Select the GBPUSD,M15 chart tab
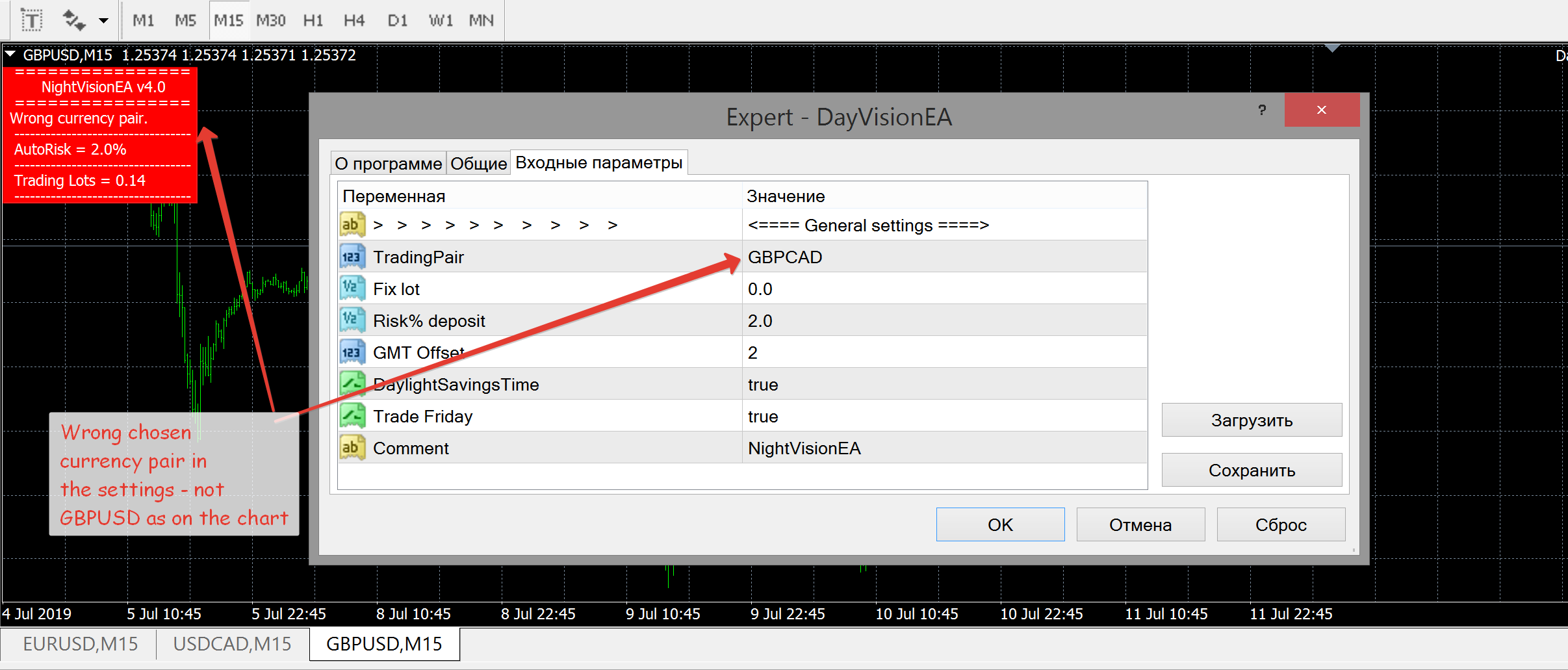Viewport: 1568px width, 670px height. pos(384,644)
